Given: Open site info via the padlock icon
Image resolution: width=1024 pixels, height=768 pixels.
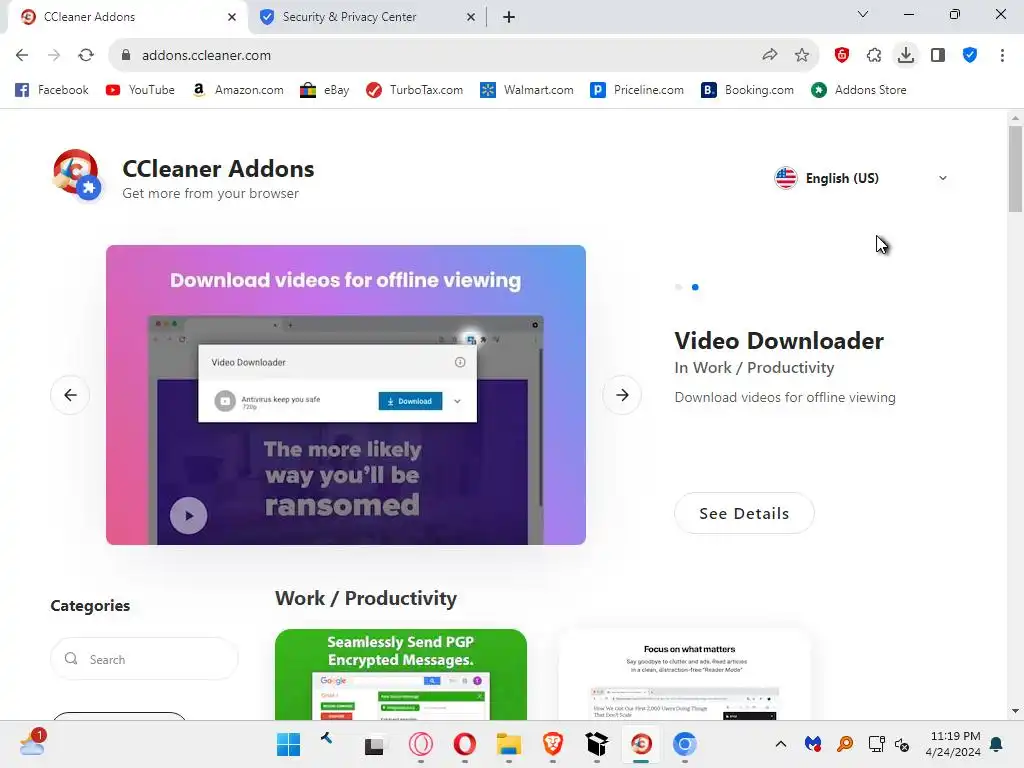Looking at the screenshot, I should point(126,56).
